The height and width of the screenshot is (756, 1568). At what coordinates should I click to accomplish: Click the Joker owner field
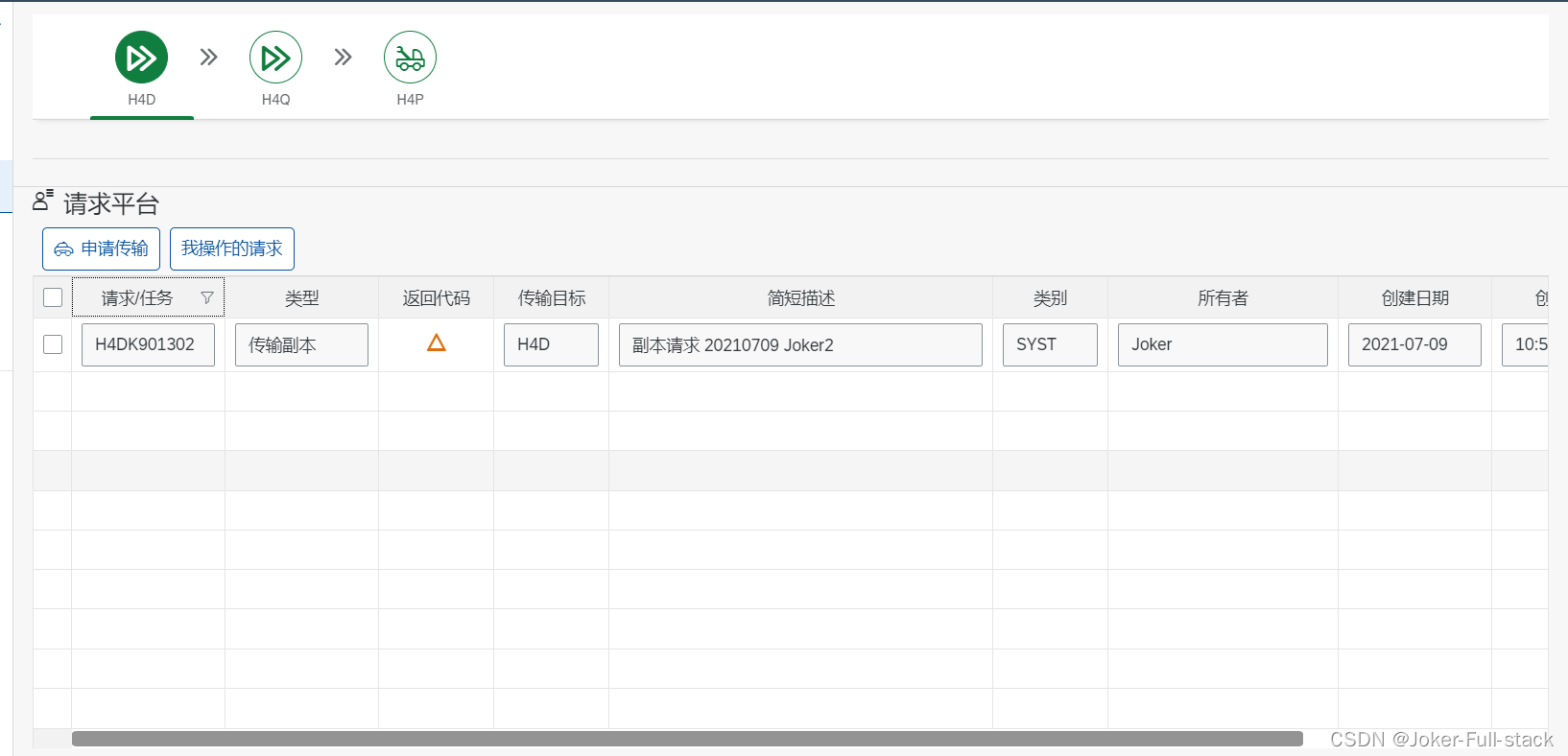tap(1223, 344)
